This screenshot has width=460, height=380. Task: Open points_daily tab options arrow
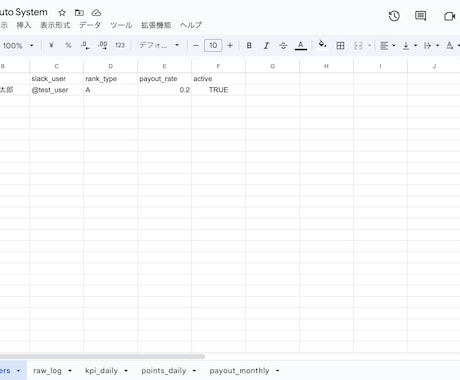pyautogui.click(x=194, y=371)
